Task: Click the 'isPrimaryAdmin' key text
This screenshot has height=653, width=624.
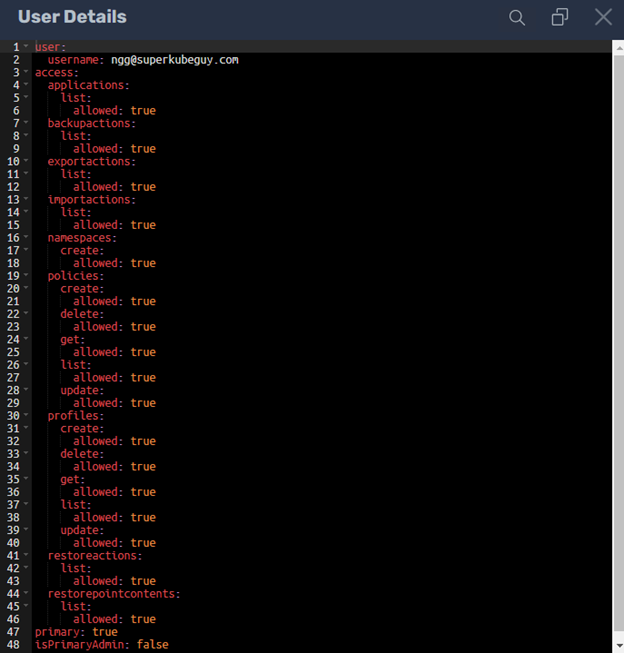Action: (x=80, y=645)
